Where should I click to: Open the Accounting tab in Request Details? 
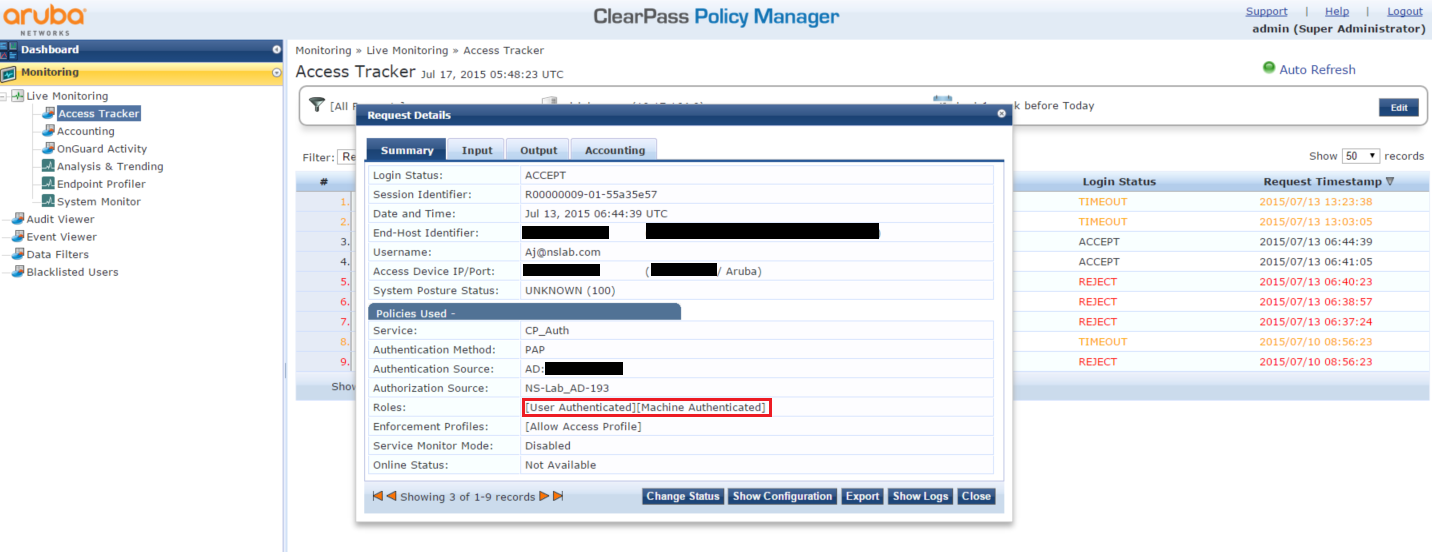[614, 150]
